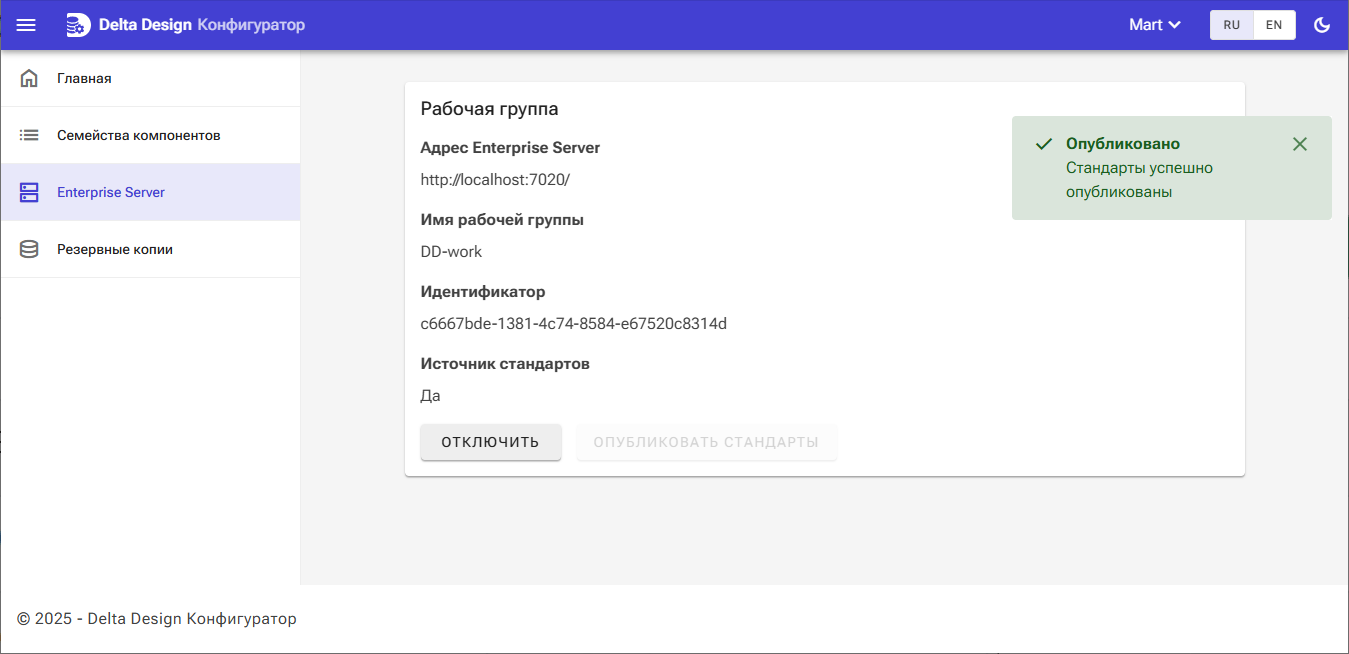Open Семейства компонентов section

[150, 135]
